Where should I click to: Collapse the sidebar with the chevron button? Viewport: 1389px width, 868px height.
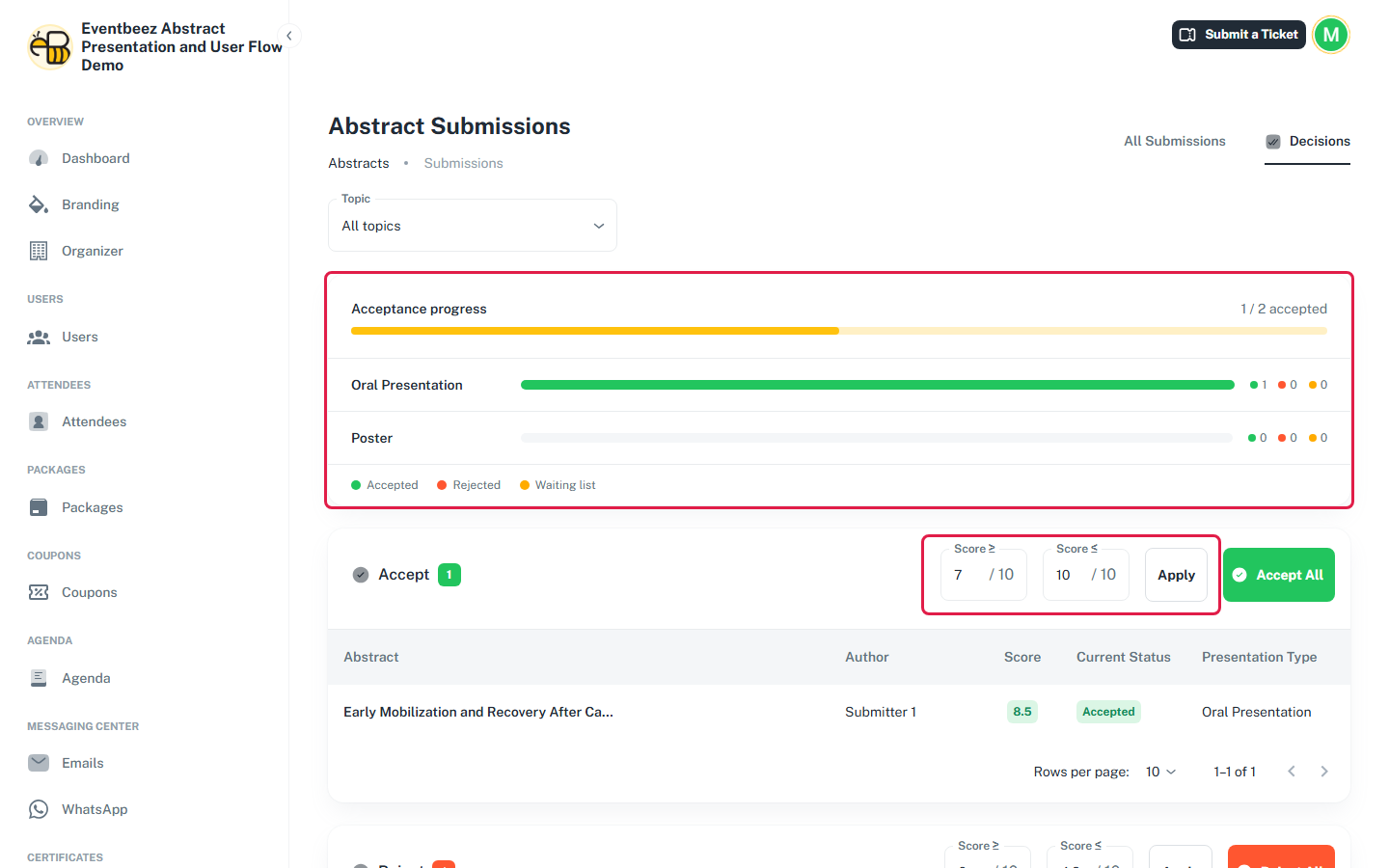click(x=288, y=36)
